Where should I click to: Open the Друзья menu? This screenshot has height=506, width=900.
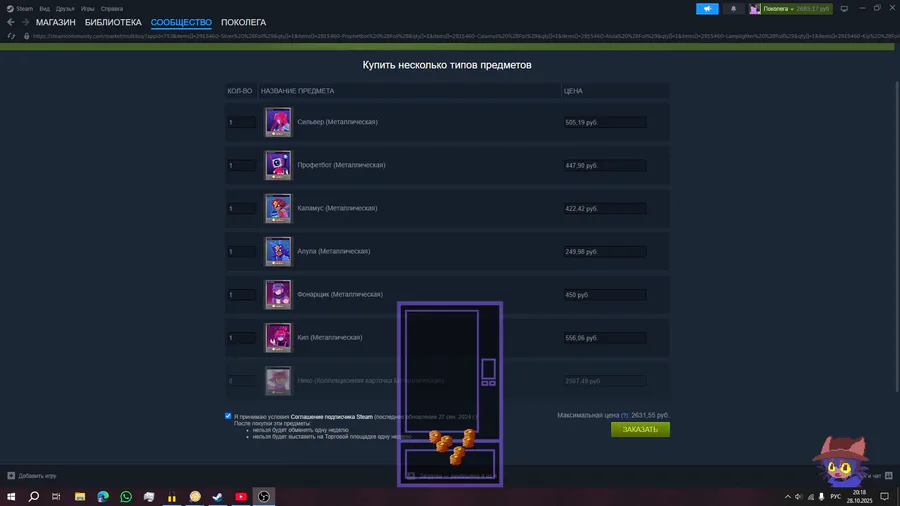(65, 9)
